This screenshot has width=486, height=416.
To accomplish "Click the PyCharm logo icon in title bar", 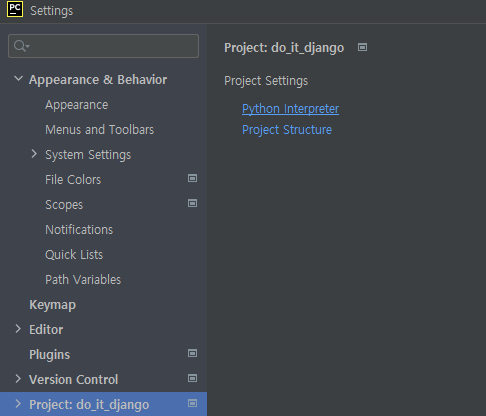I will pyautogui.click(x=15, y=9).
